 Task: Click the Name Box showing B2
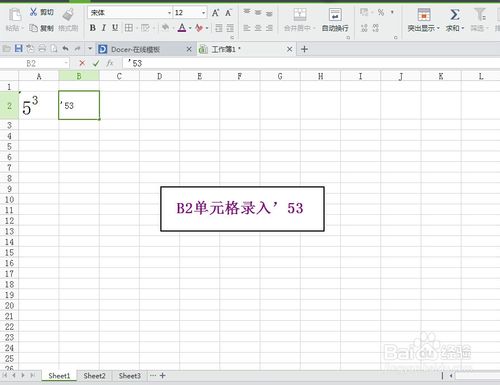[32, 63]
